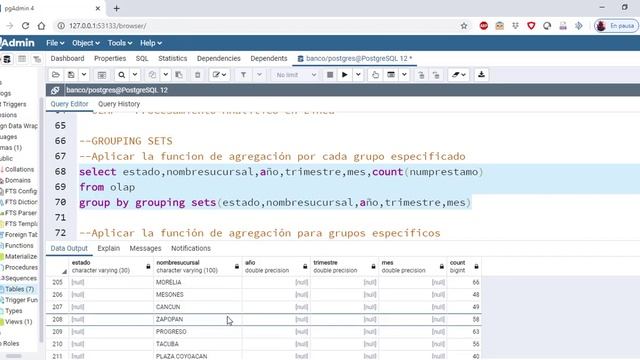Image resolution: width=640 pixels, height=360 pixels.
Task: Click the count column header
Action: coord(464,267)
